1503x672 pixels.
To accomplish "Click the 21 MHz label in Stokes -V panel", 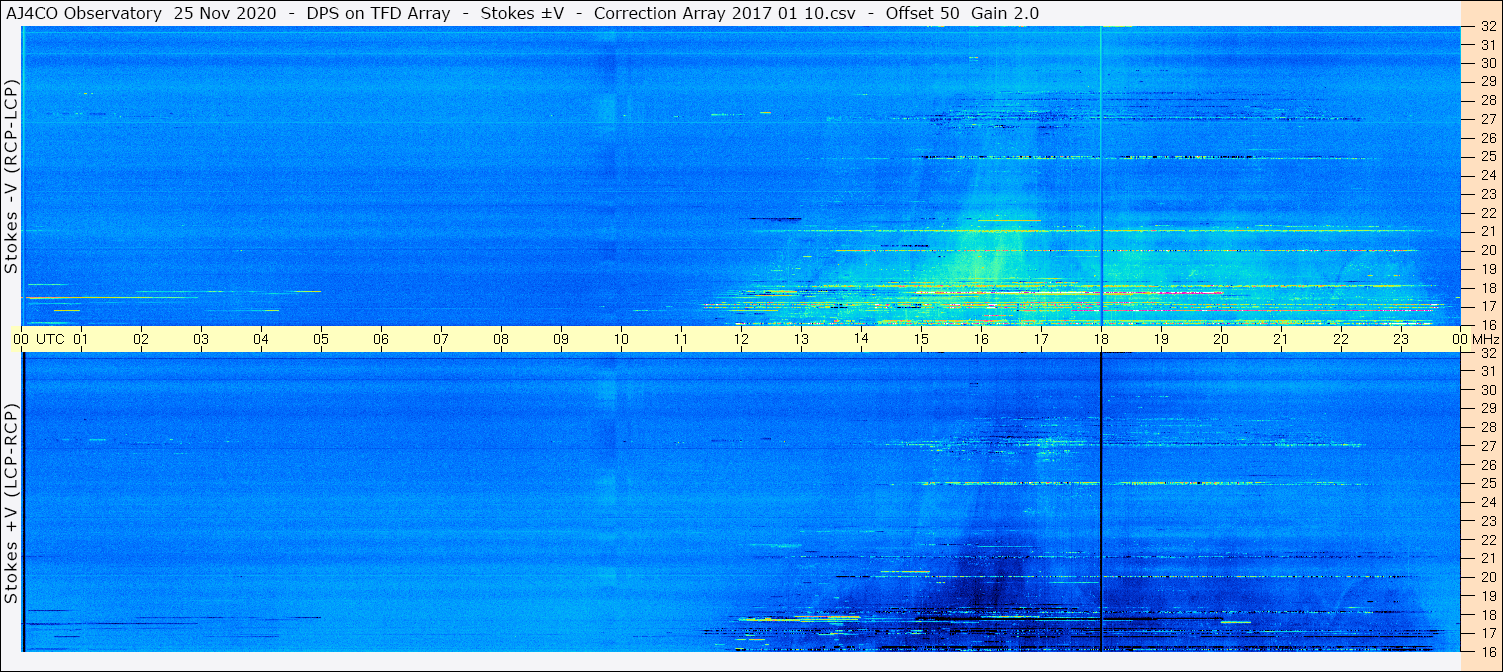I will (x=1487, y=231).
